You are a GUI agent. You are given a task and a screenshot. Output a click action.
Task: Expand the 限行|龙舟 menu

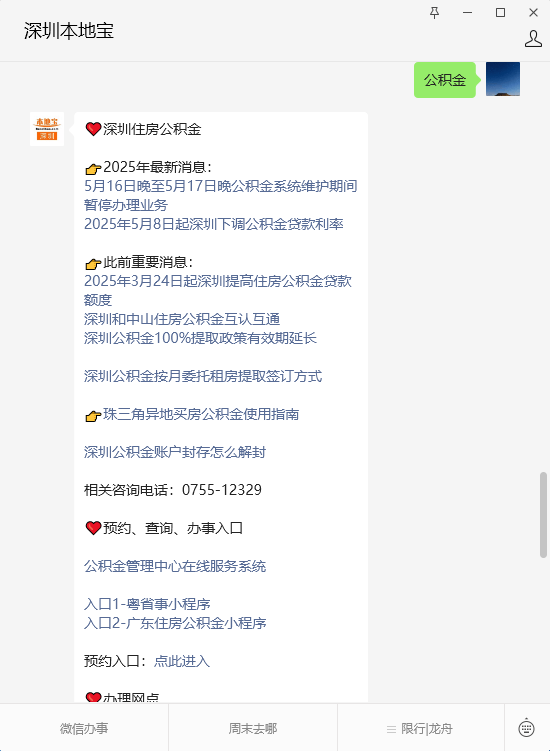(420, 728)
